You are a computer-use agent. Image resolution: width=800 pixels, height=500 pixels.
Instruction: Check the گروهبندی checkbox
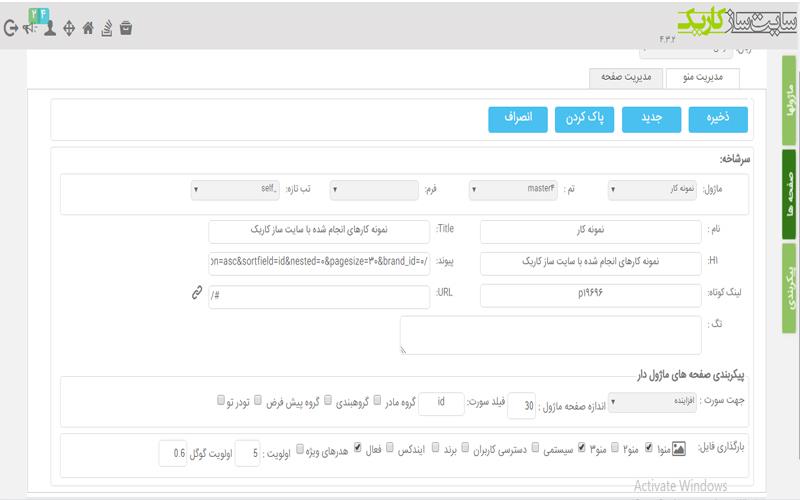coord(328,399)
